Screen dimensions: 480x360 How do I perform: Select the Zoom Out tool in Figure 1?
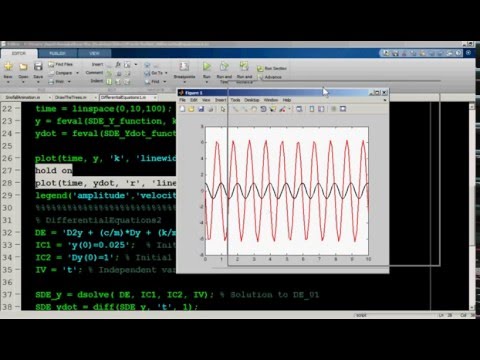[245, 109]
